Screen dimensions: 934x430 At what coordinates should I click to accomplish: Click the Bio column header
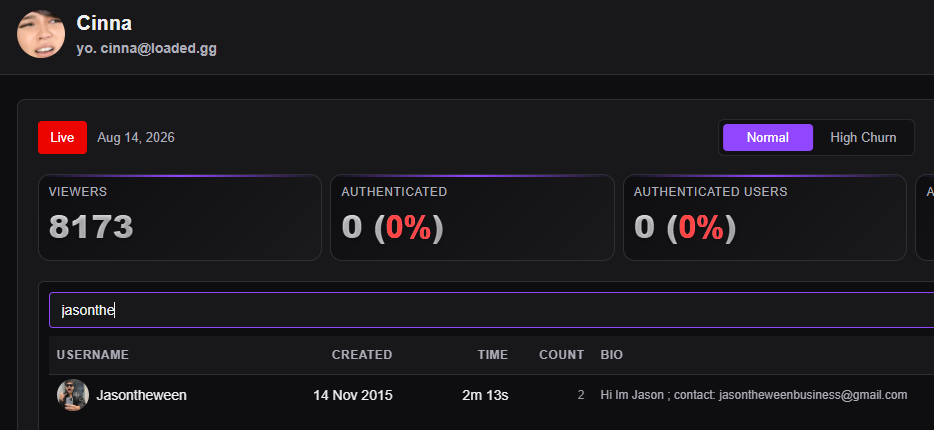tap(612, 355)
